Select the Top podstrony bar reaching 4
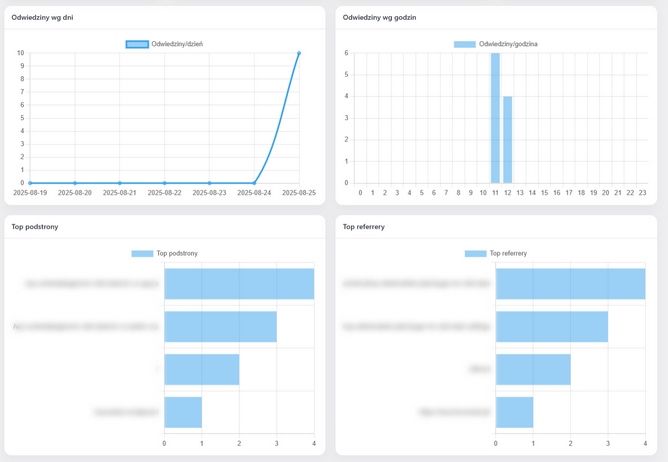Screen dimensions: 668x462 pyautogui.click(x=239, y=284)
